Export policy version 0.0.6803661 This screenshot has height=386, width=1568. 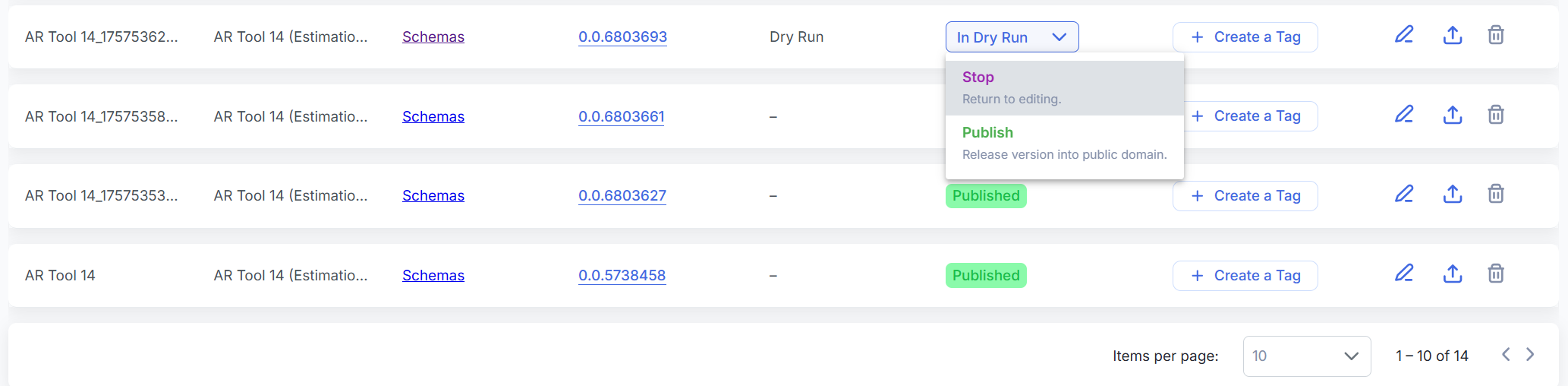(x=1453, y=115)
